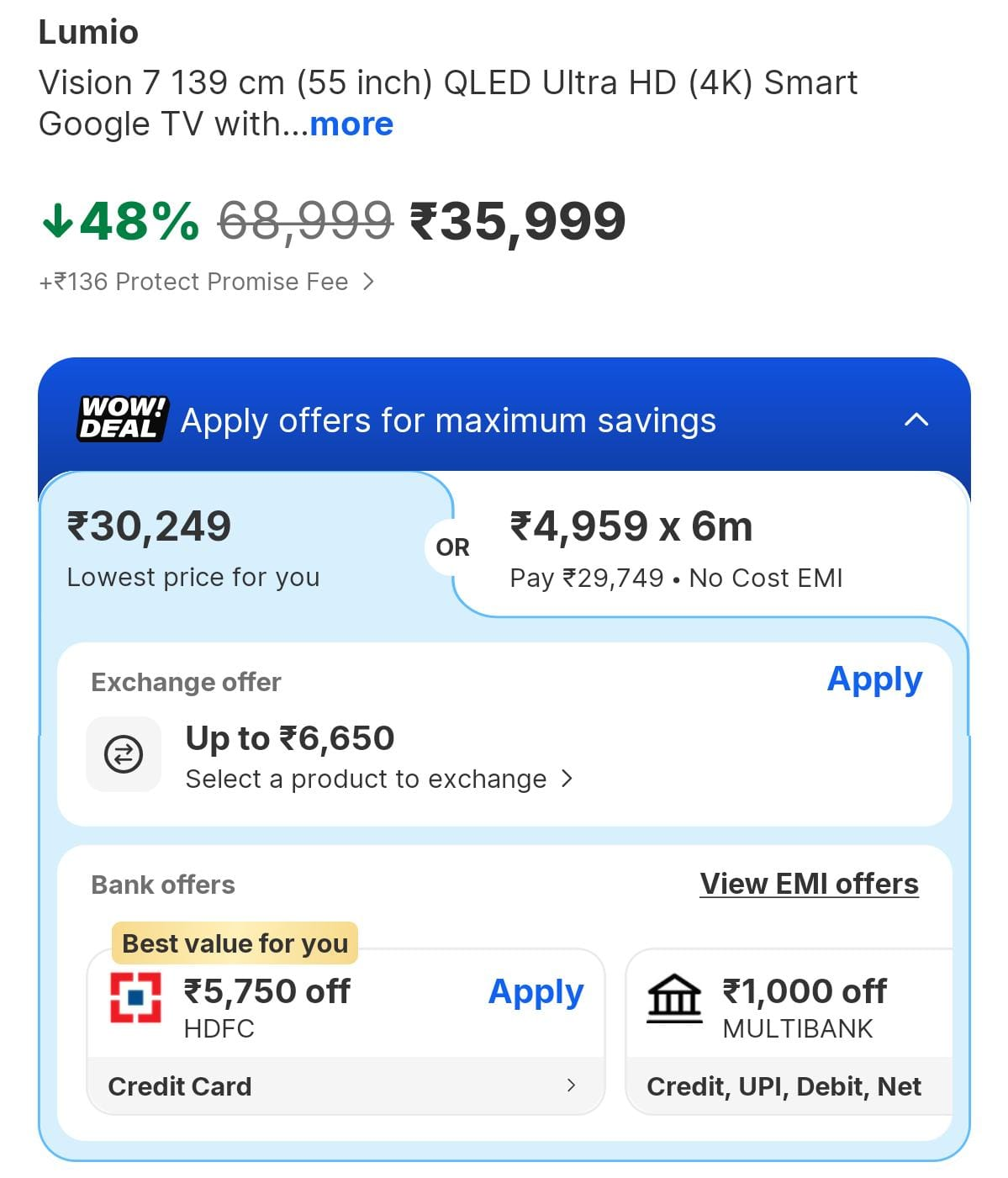Open View EMI offers link
1008x1178 pixels.
tap(809, 884)
